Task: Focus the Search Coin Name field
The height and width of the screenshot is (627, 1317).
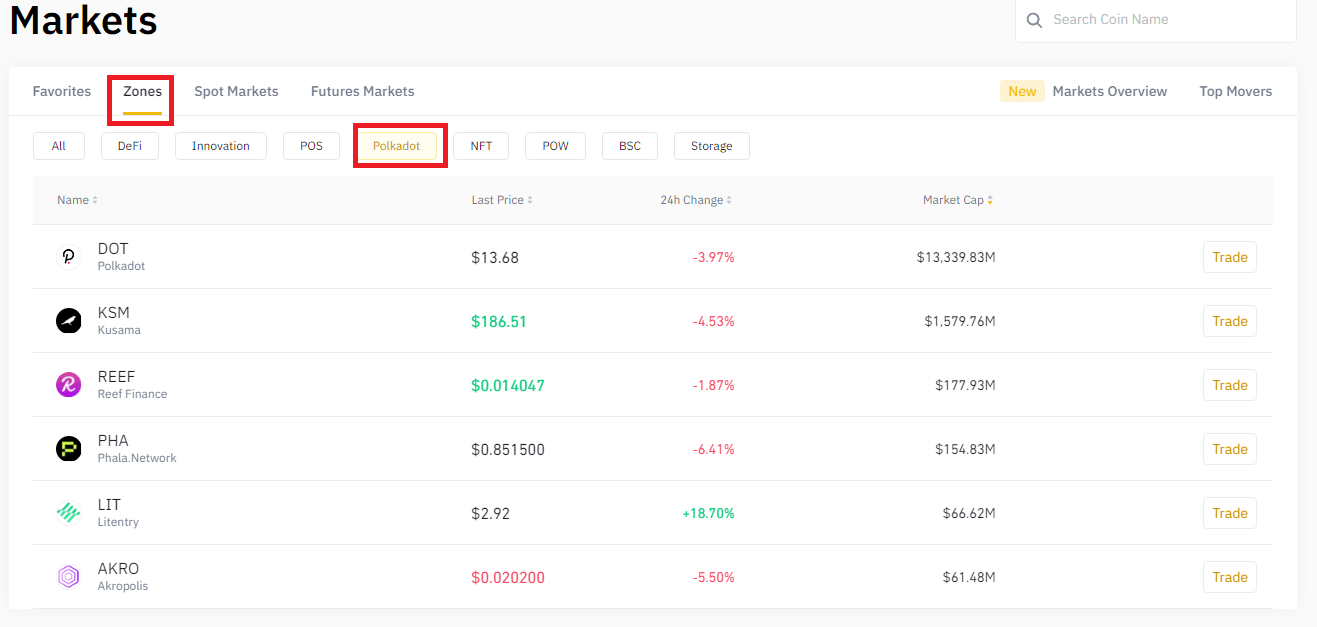Action: (x=1156, y=20)
